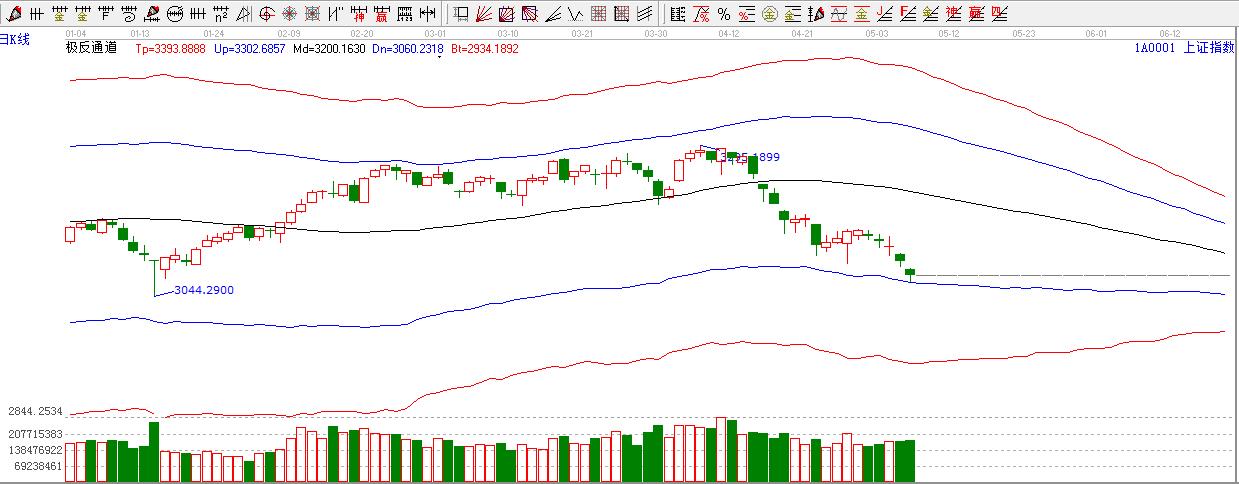
Task: Select the n² line tool icon
Action: (220, 14)
